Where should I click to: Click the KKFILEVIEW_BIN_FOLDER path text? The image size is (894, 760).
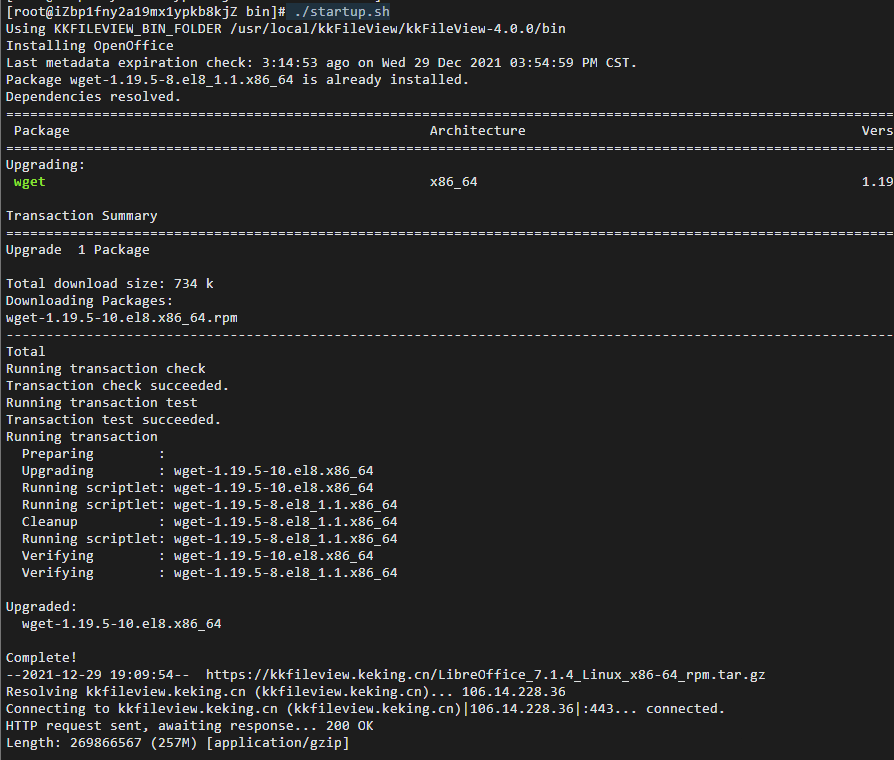[398, 29]
